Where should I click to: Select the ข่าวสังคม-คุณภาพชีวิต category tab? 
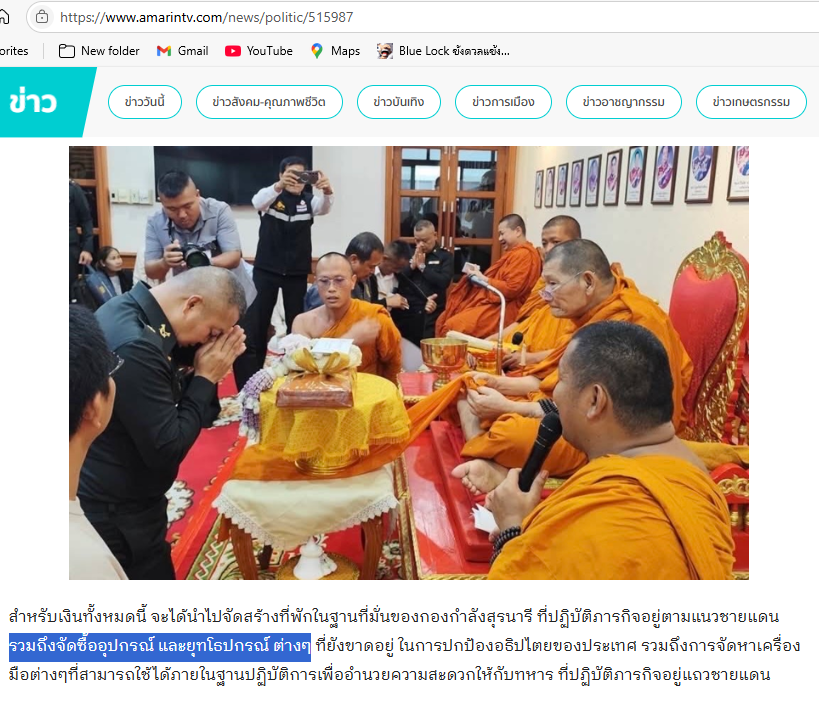point(269,102)
